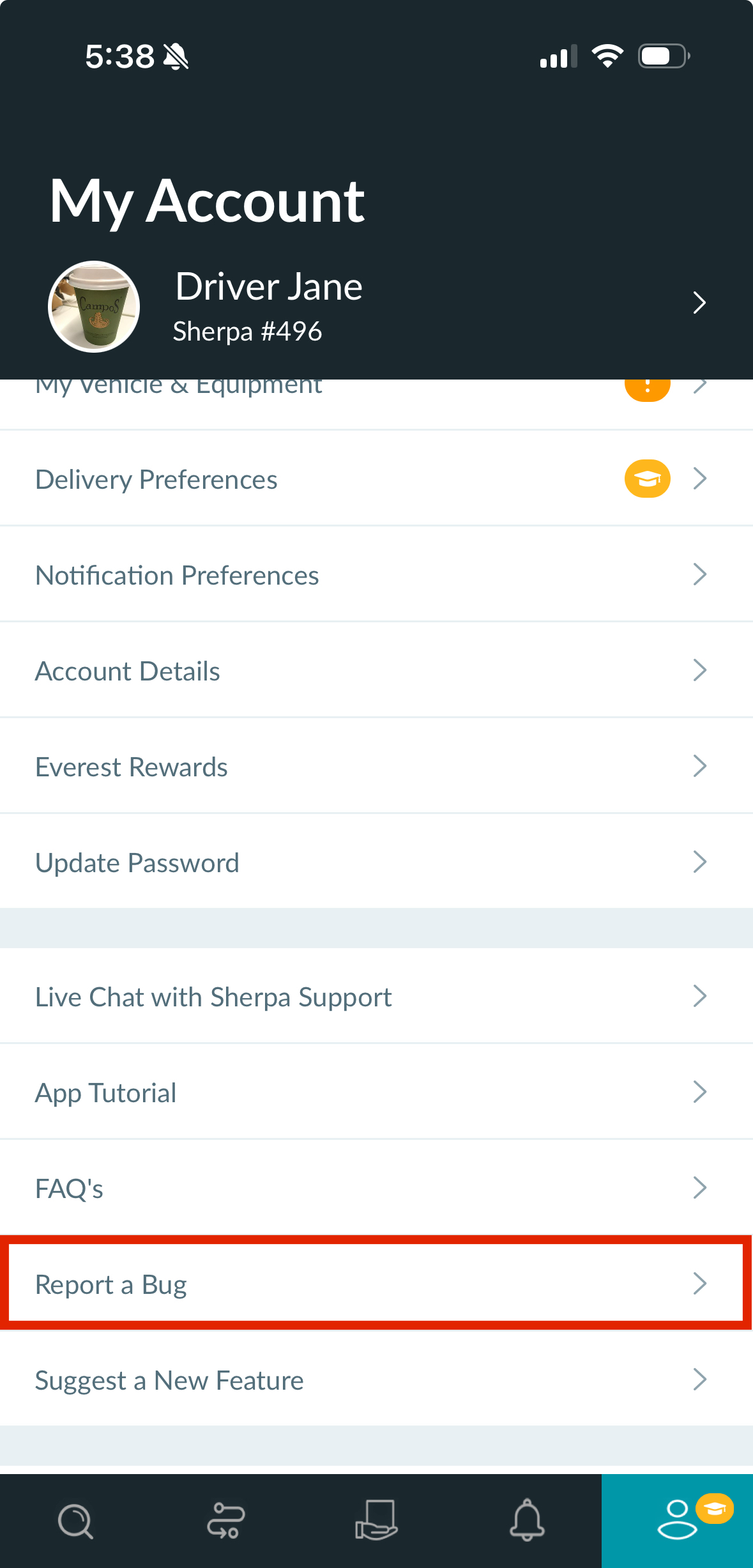Open the App Tutorial entry

106,1093
